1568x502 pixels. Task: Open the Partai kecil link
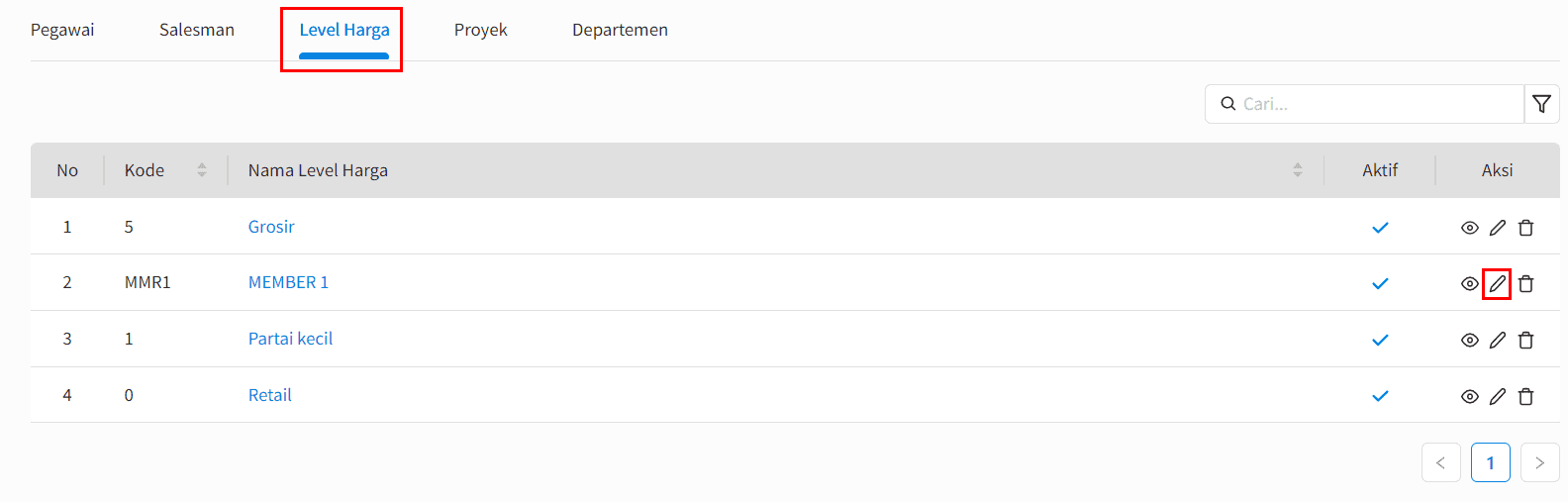(290, 339)
